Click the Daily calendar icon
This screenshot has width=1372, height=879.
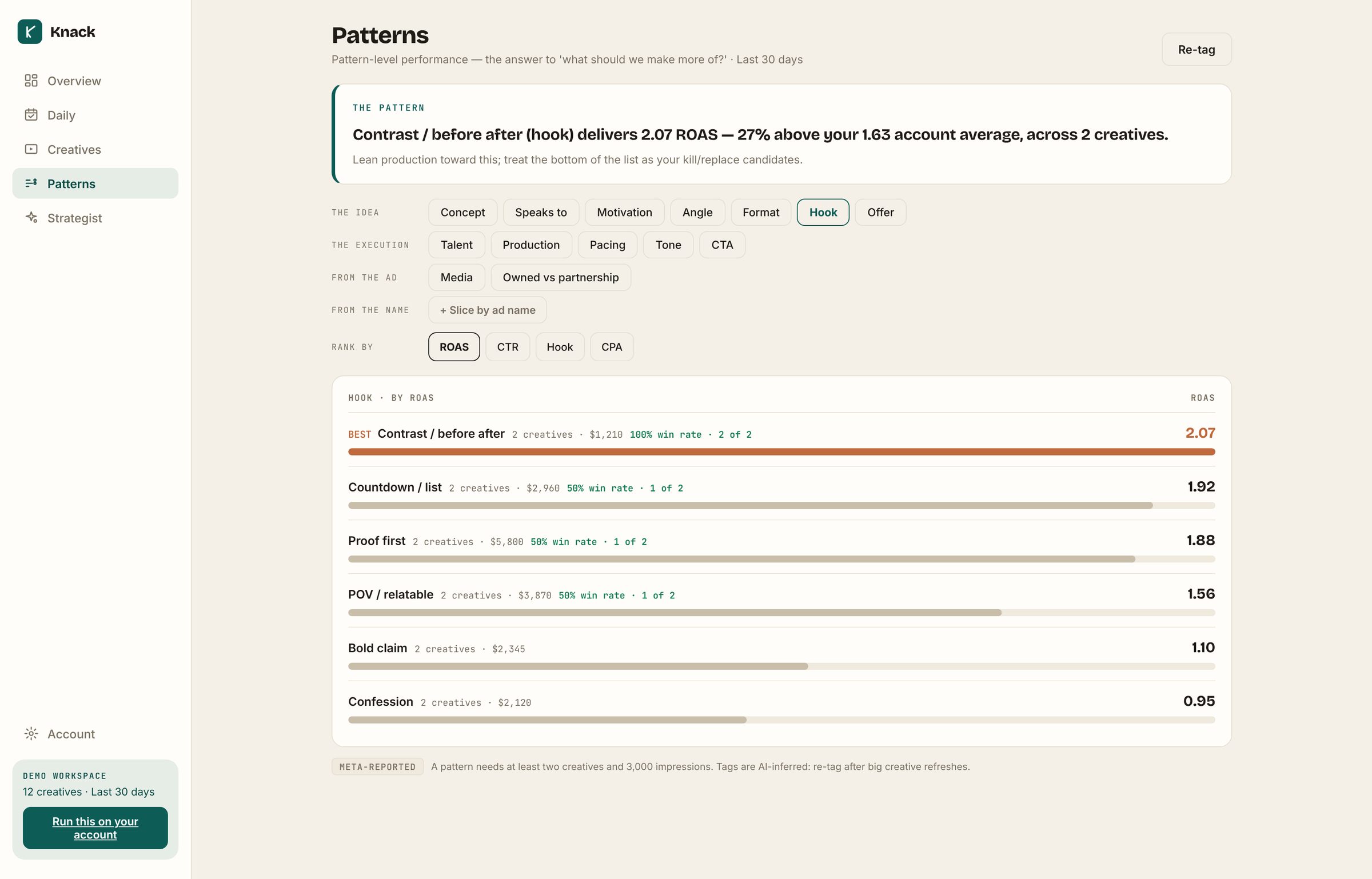click(31, 115)
